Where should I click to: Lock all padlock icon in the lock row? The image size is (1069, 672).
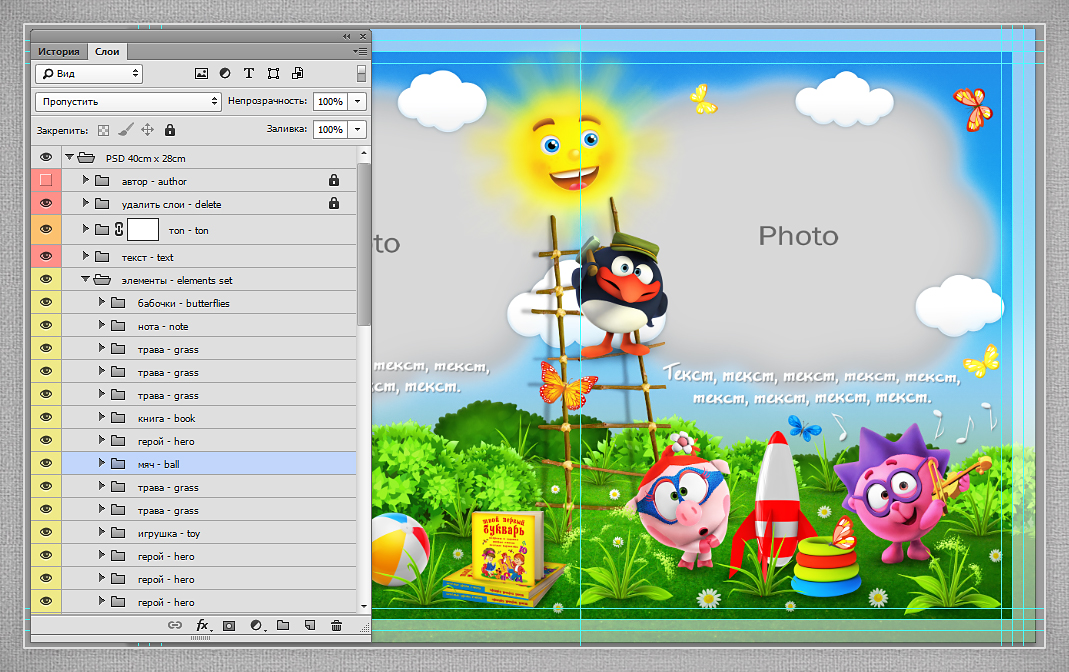tap(170, 129)
